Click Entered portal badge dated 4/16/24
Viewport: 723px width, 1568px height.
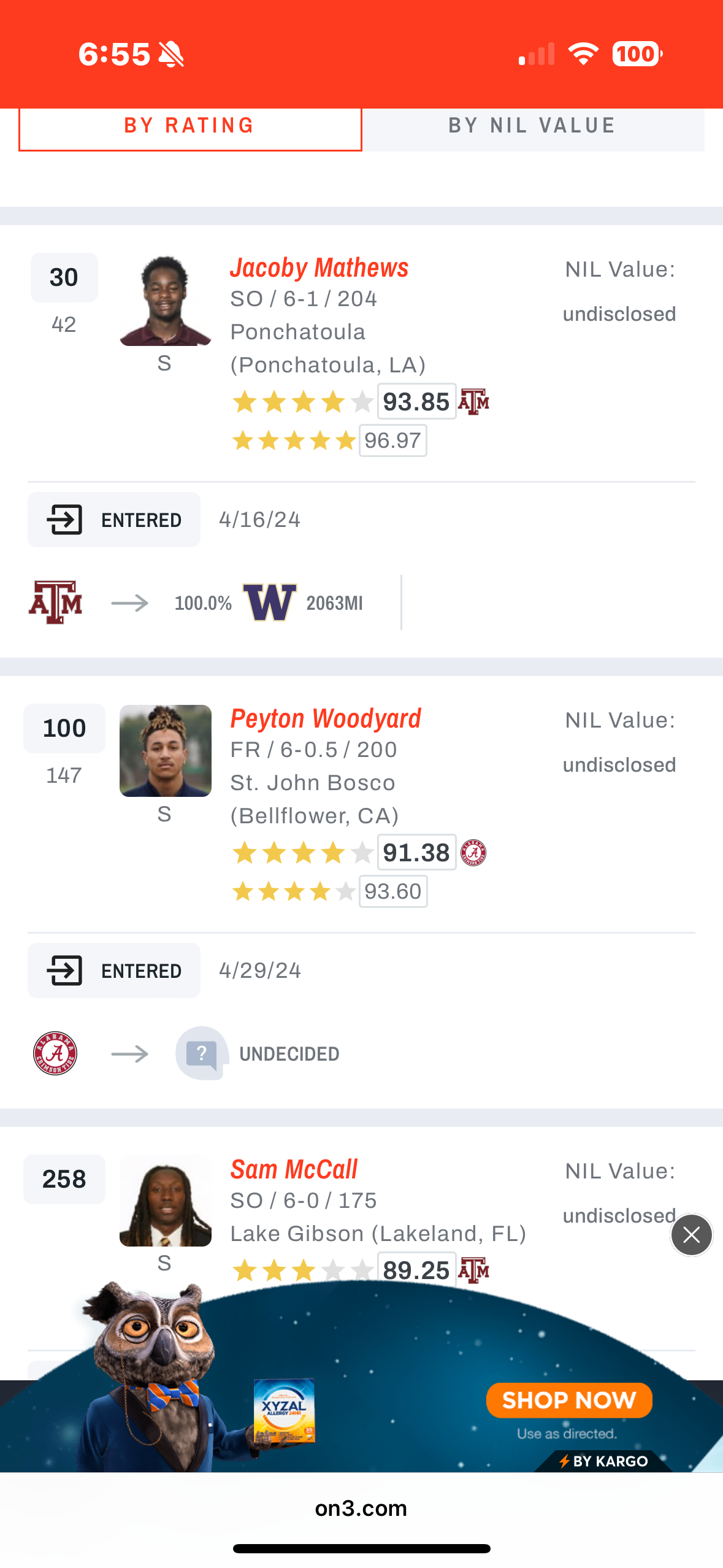point(114,520)
